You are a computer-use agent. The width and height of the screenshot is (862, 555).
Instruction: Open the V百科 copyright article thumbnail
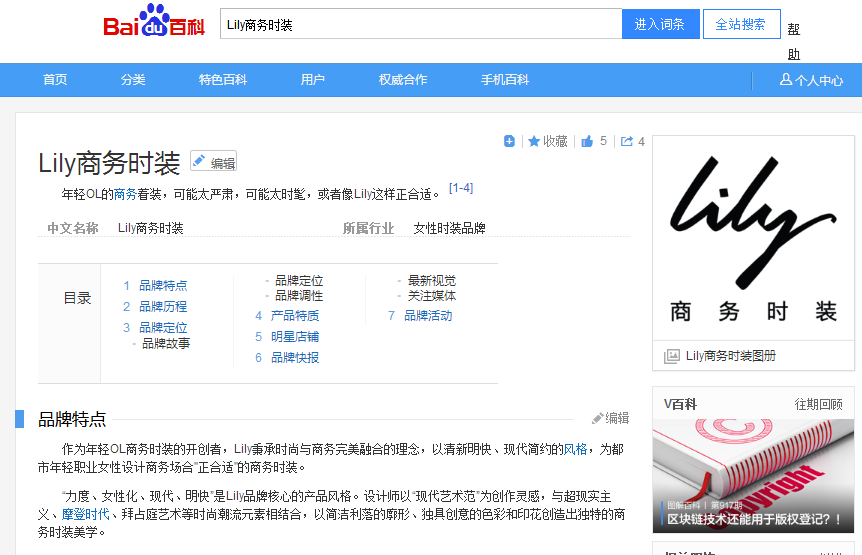coord(753,476)
